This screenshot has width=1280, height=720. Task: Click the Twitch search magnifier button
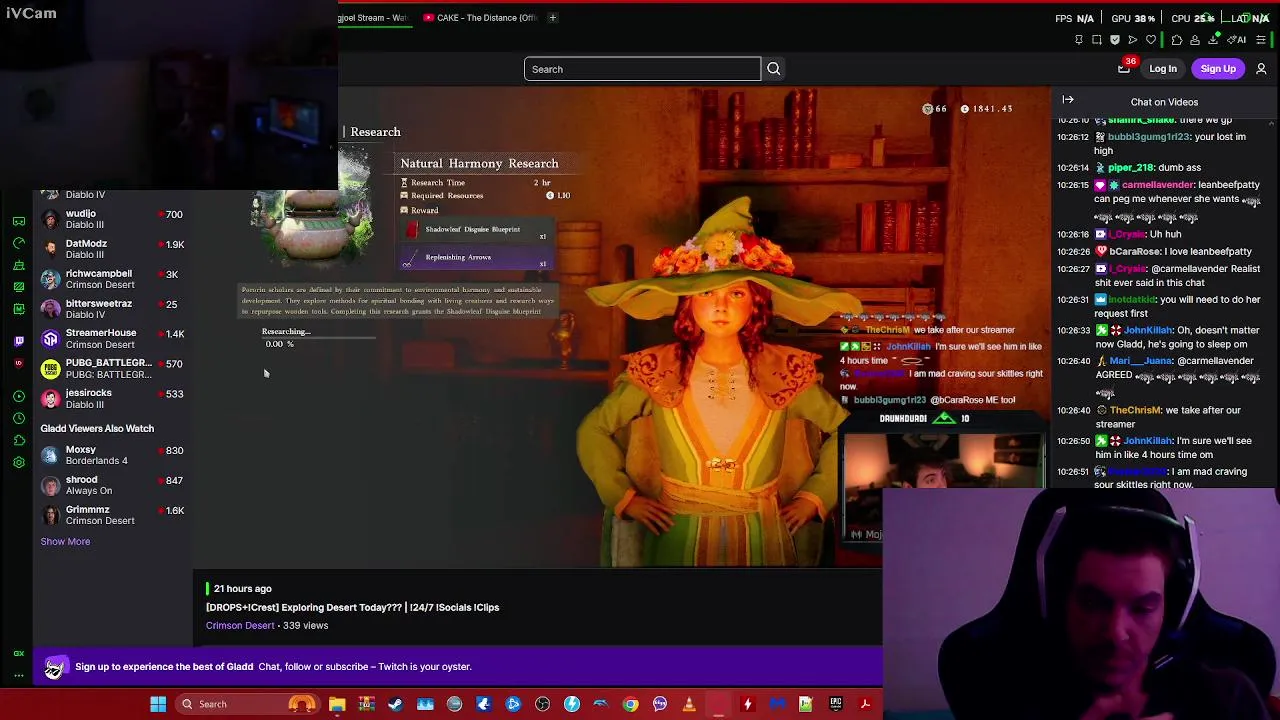coord(774,69)
